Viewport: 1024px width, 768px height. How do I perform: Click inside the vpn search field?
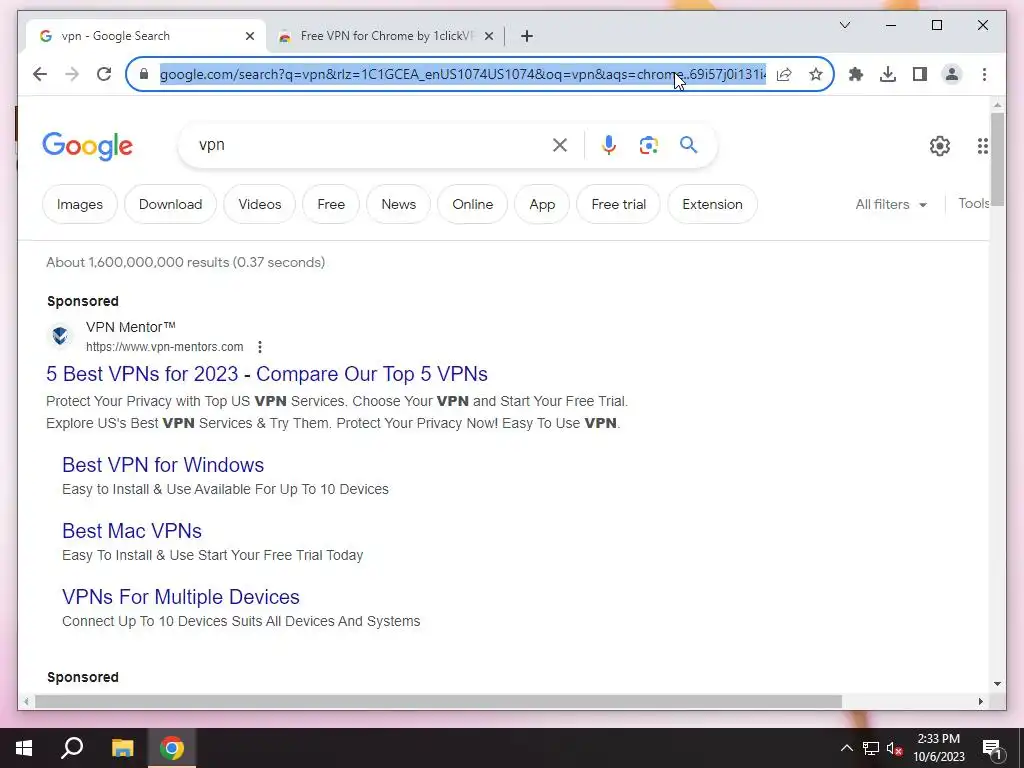pyautogui.click(x=372, y=145)
